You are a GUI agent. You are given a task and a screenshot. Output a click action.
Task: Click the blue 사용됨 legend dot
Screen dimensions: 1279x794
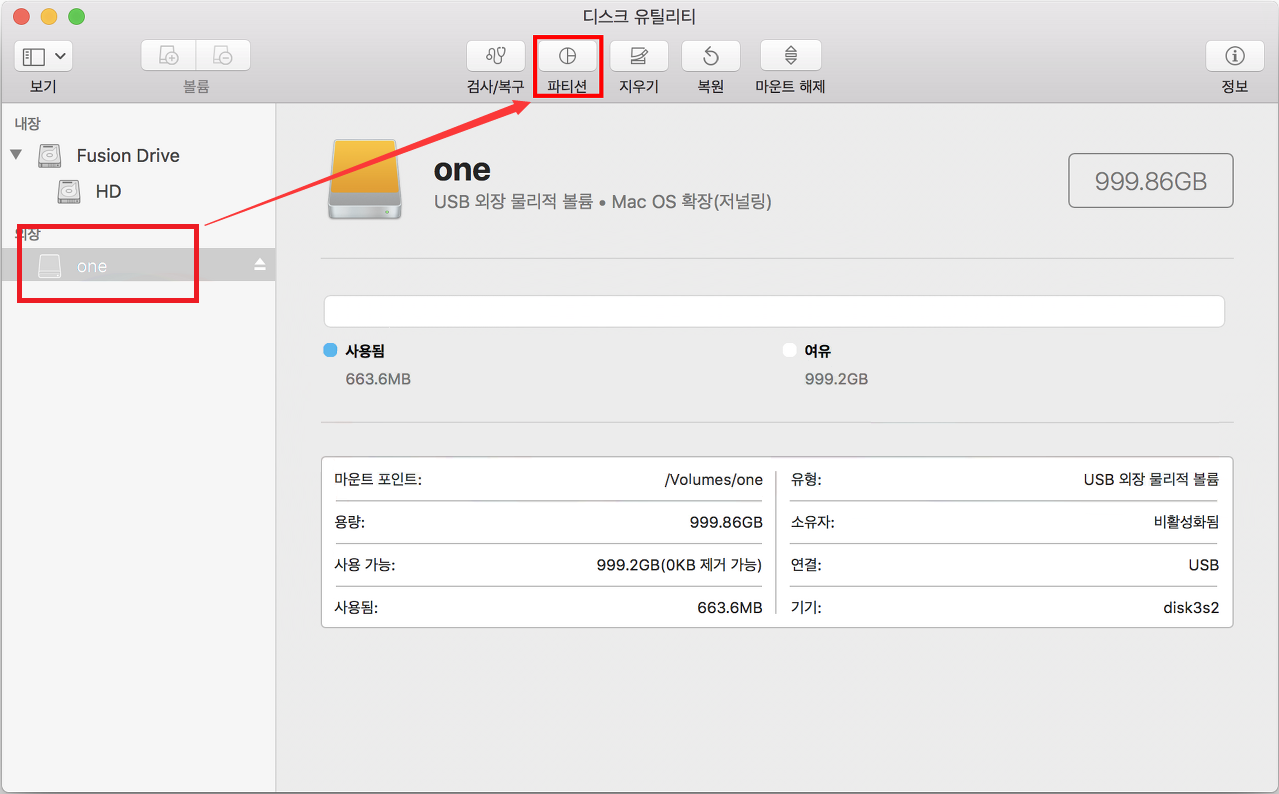click(x=330, y=351)
